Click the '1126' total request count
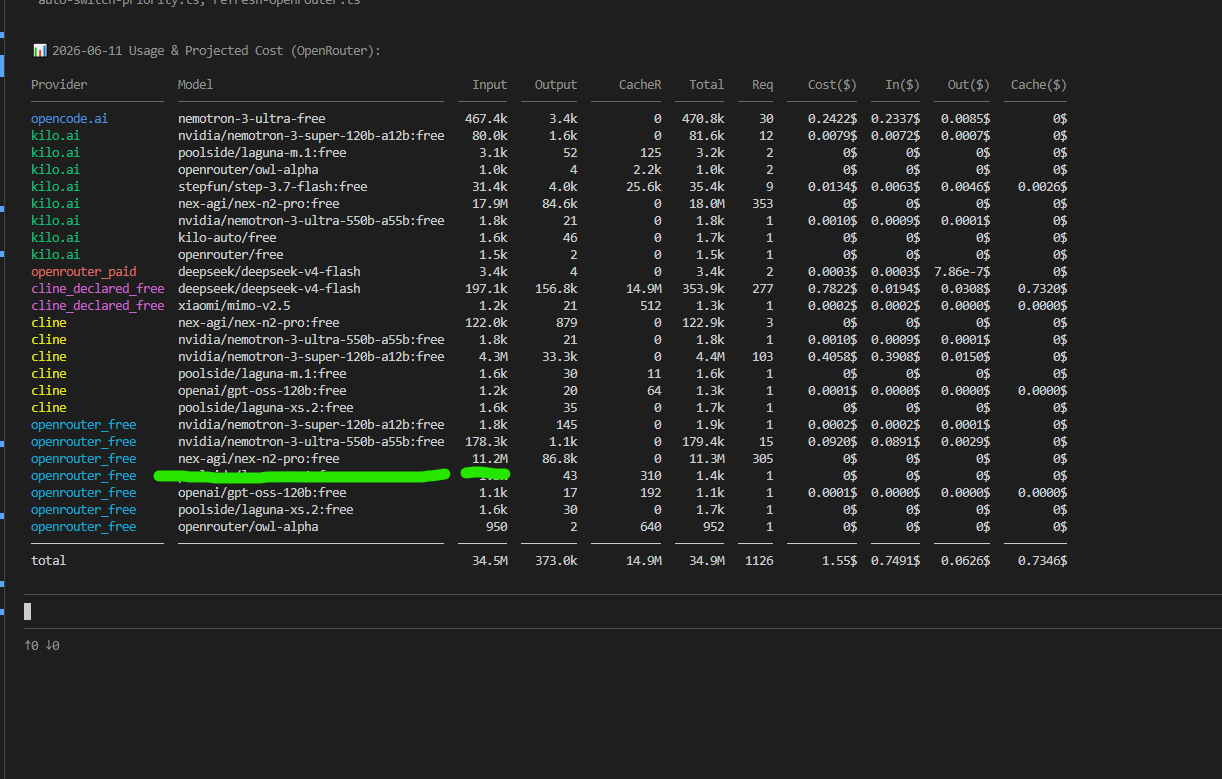This screenshot has width=1222, height=779. click(759, 561)
